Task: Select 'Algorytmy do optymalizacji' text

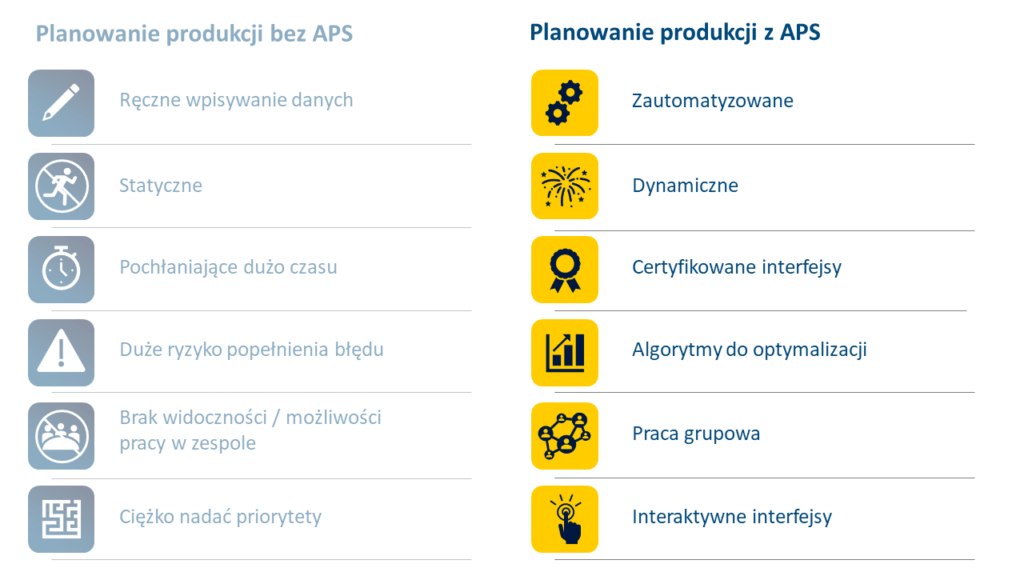Action: coord(749,350)
